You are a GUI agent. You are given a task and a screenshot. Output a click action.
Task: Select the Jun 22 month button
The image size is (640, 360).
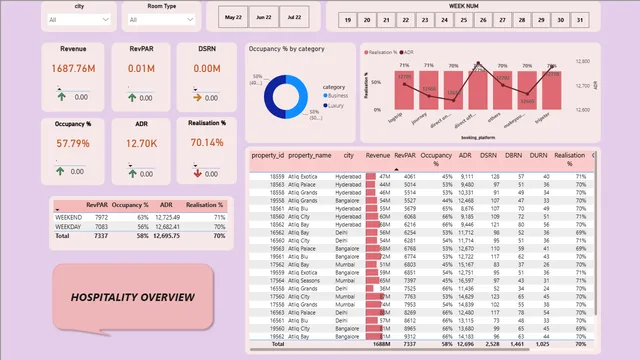tap(264, 17)
